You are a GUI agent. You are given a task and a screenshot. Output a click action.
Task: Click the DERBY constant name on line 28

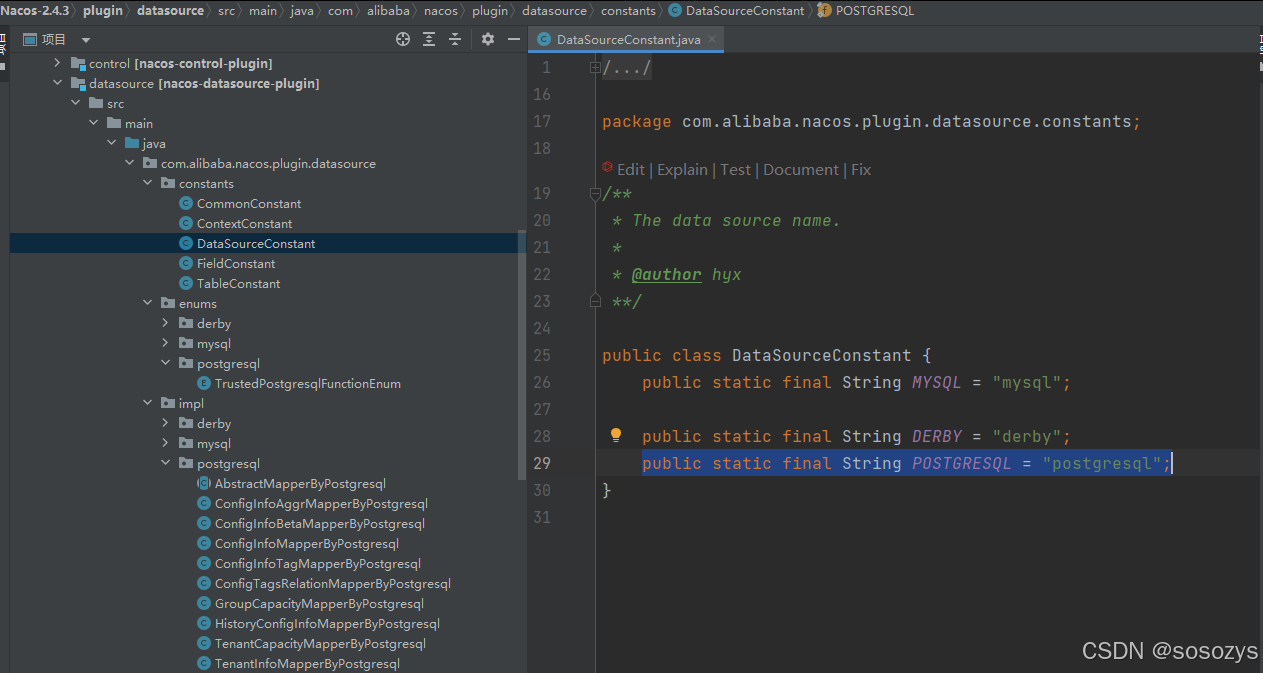click(936, 436)
